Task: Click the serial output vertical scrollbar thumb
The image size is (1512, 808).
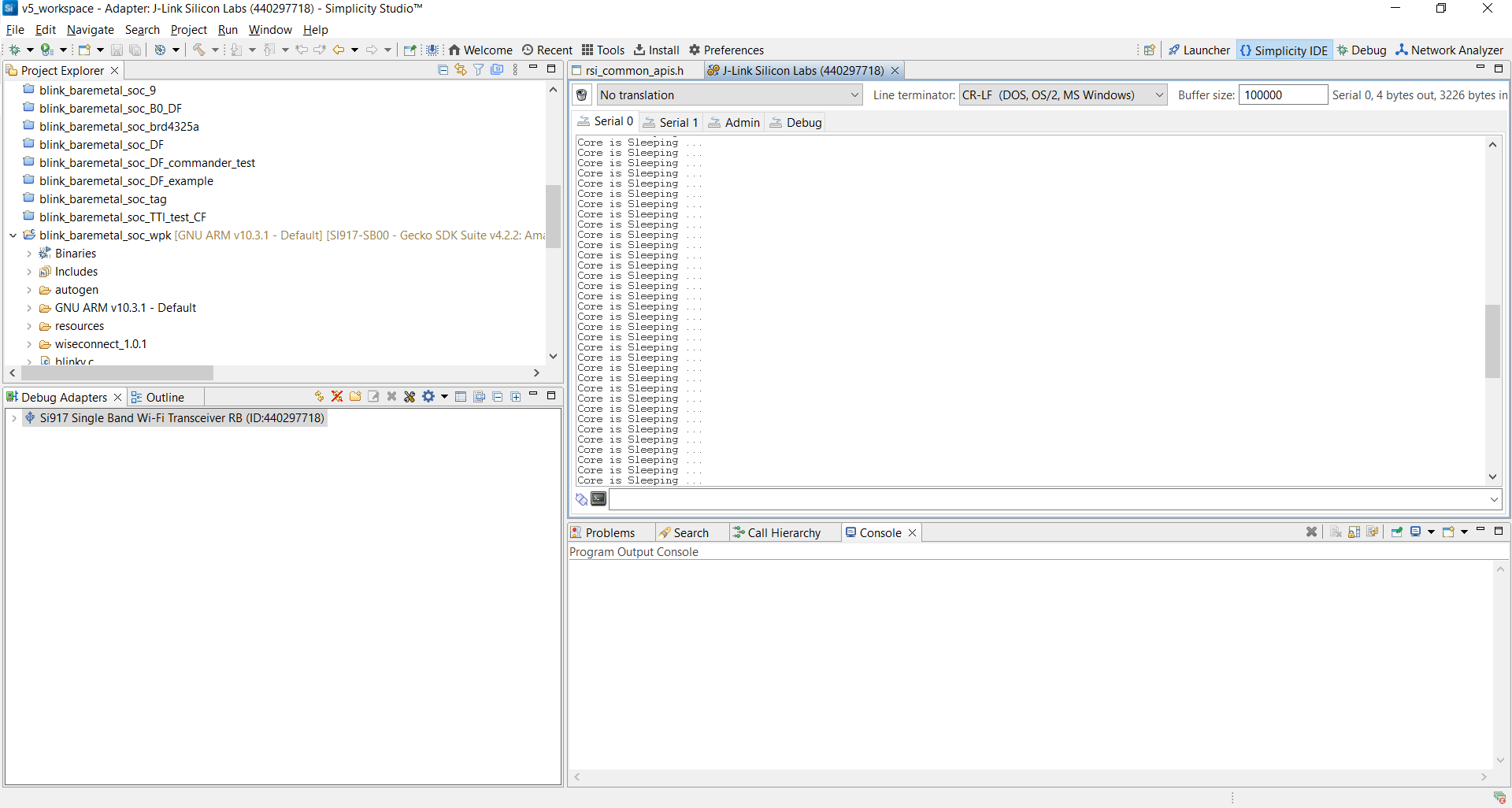Action: [x=1492, y=341]
